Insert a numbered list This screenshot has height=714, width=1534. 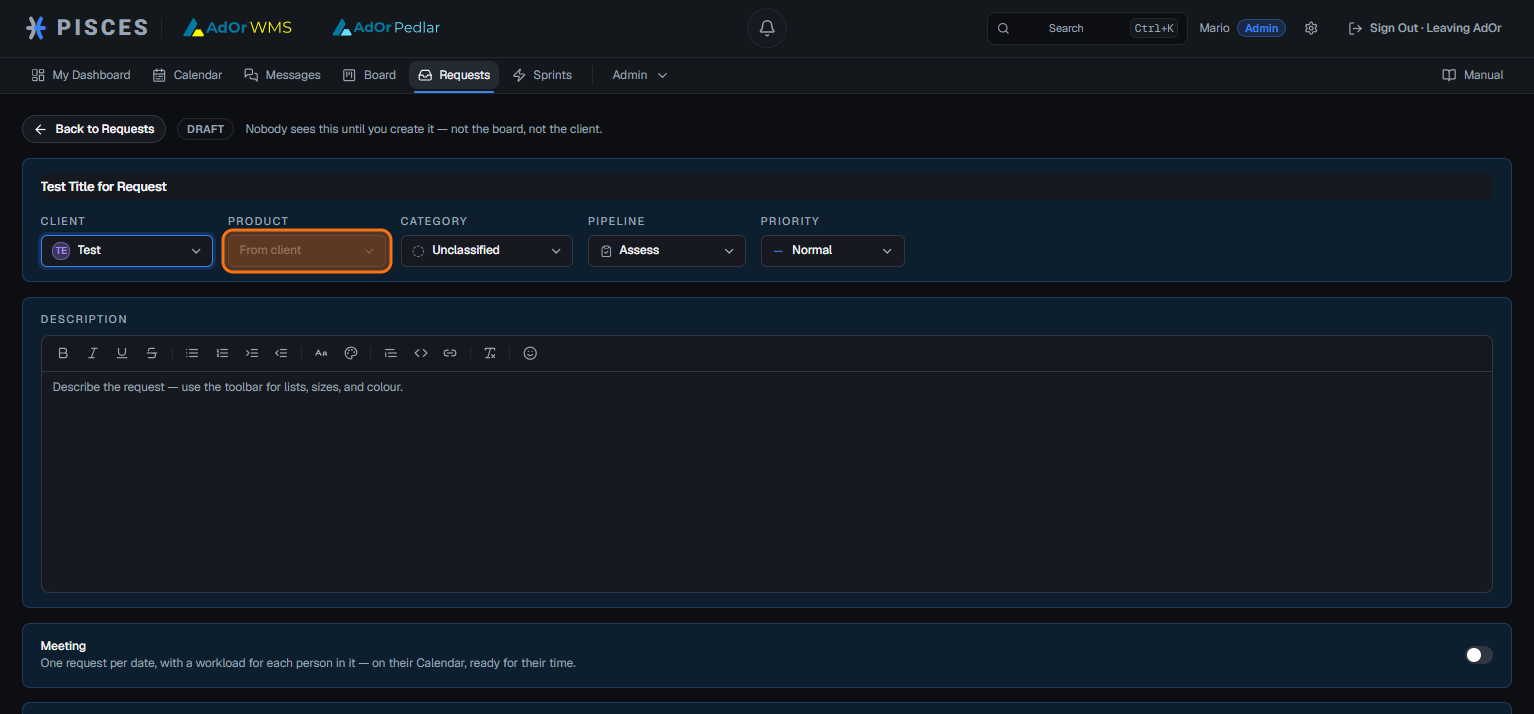click(x=222, y=353)
